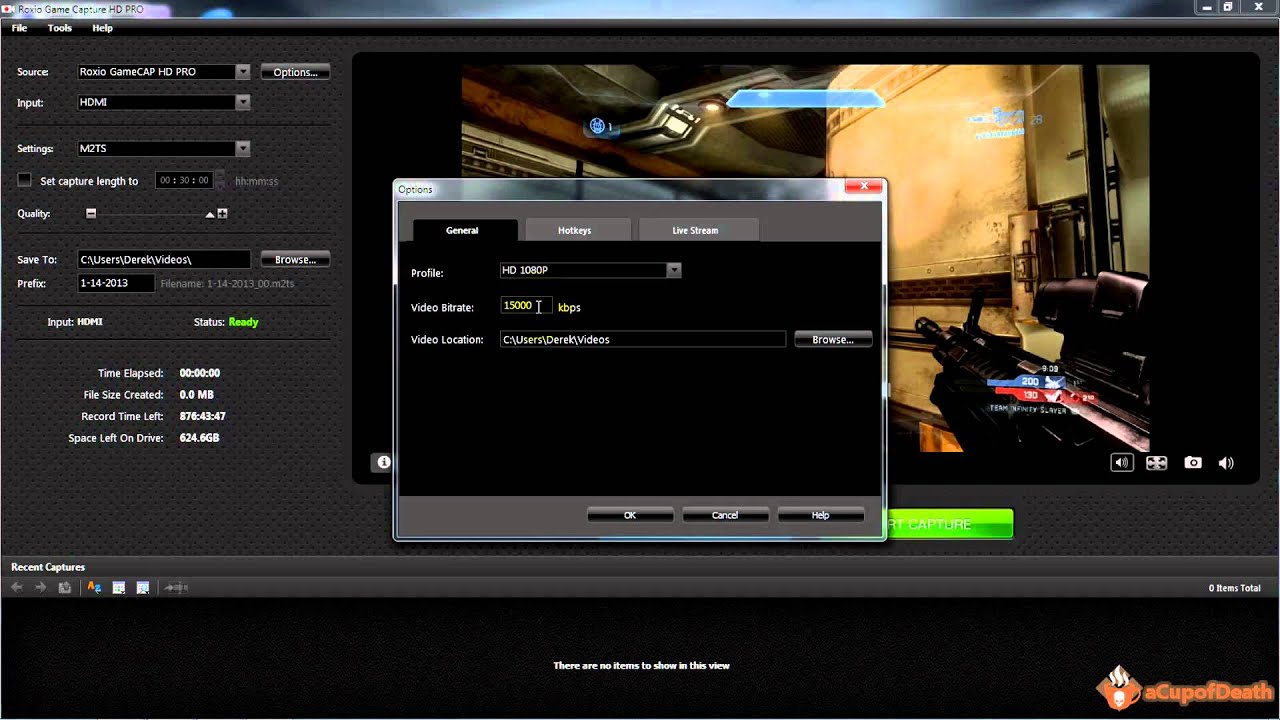Increase quality with the plus icon
Screen dimensions: 1280x720
[x=222, y=213]
